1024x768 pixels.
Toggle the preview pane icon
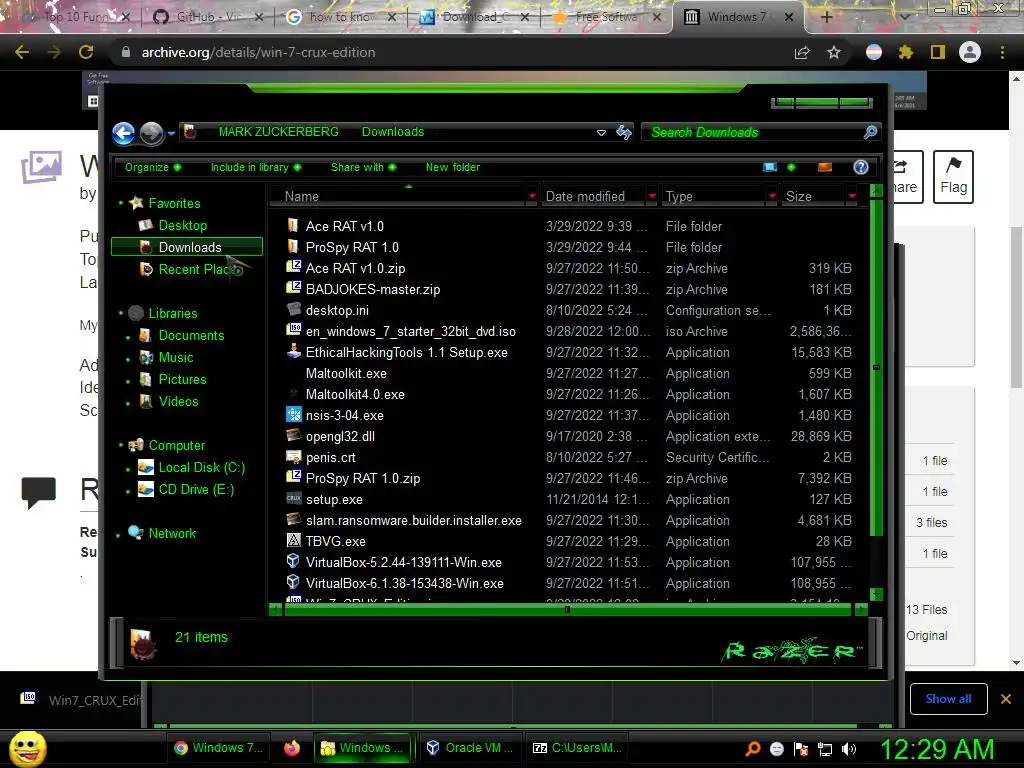click(x=825, y=167)
